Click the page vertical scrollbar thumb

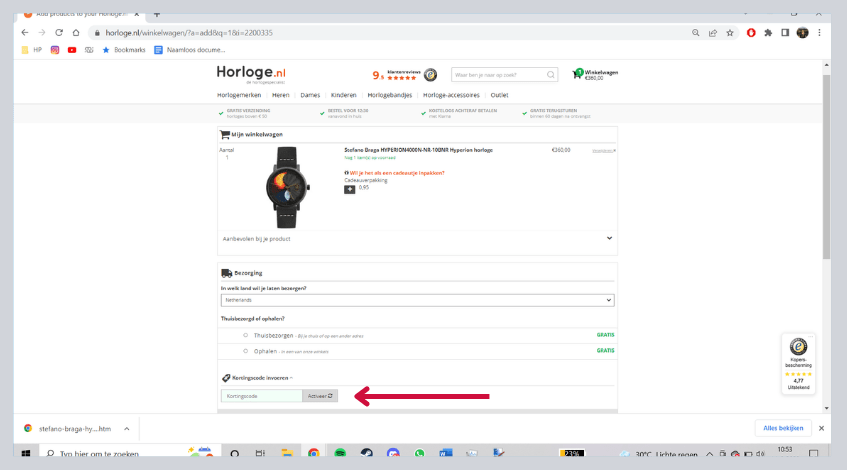(826, 166)
